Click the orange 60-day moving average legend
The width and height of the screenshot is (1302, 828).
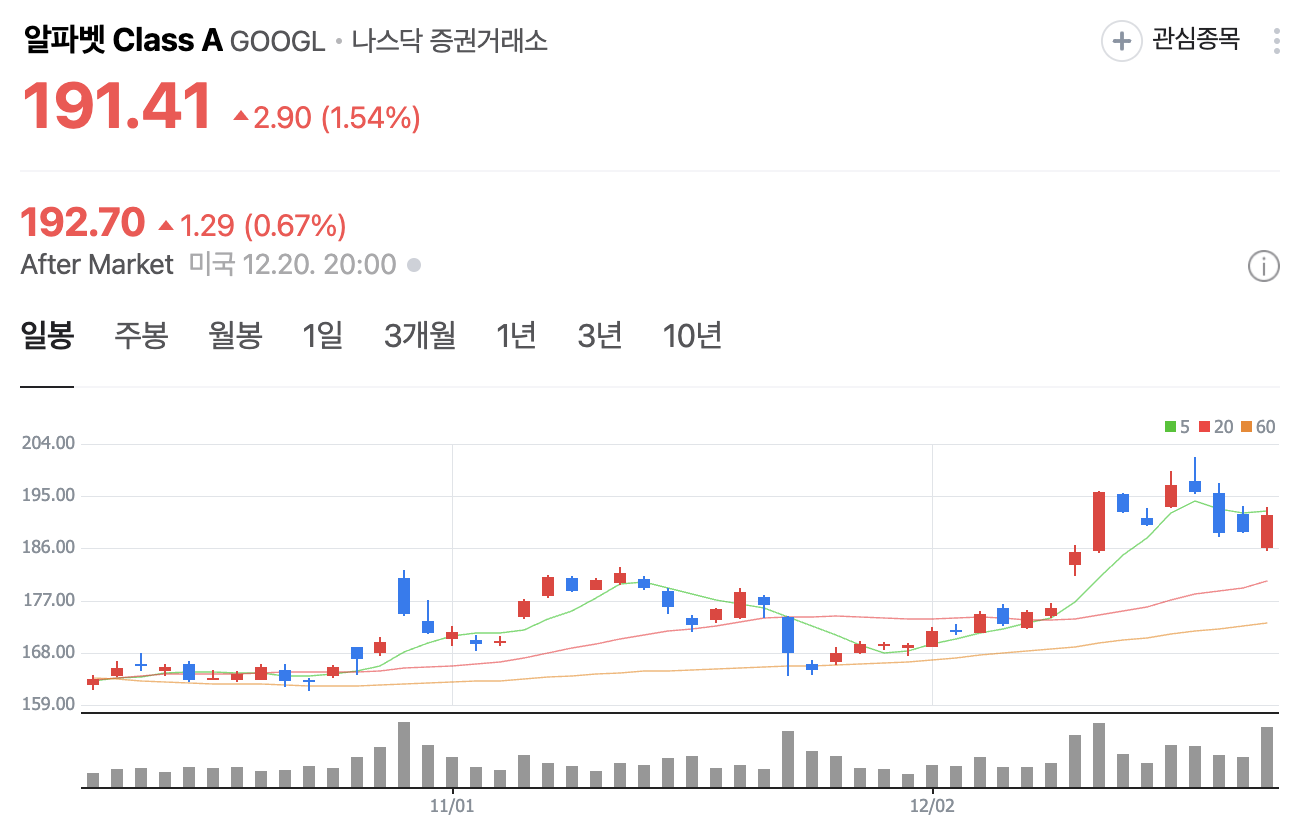tap(1258, 427)
